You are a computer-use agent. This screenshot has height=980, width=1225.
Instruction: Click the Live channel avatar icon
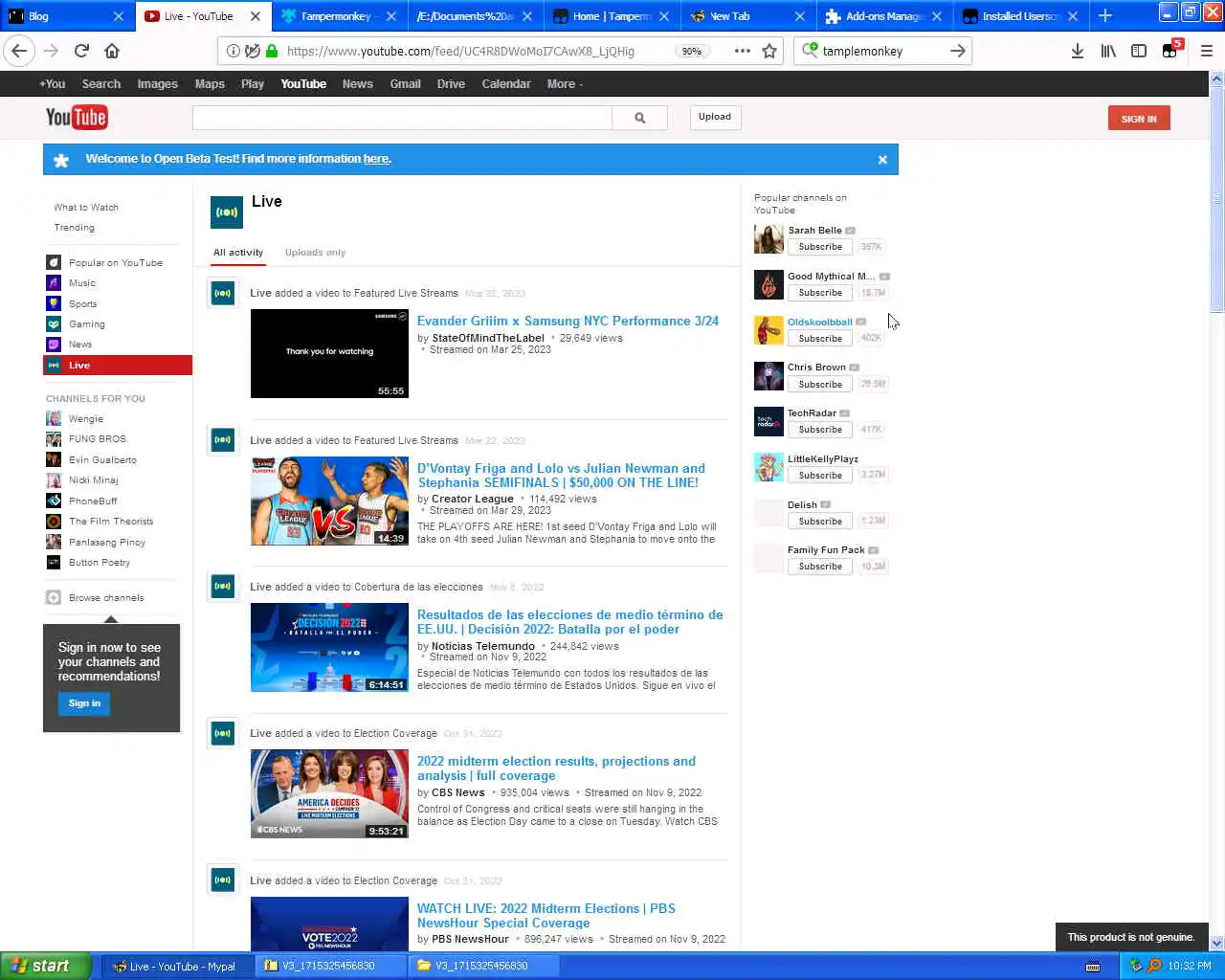click(227, 212)
